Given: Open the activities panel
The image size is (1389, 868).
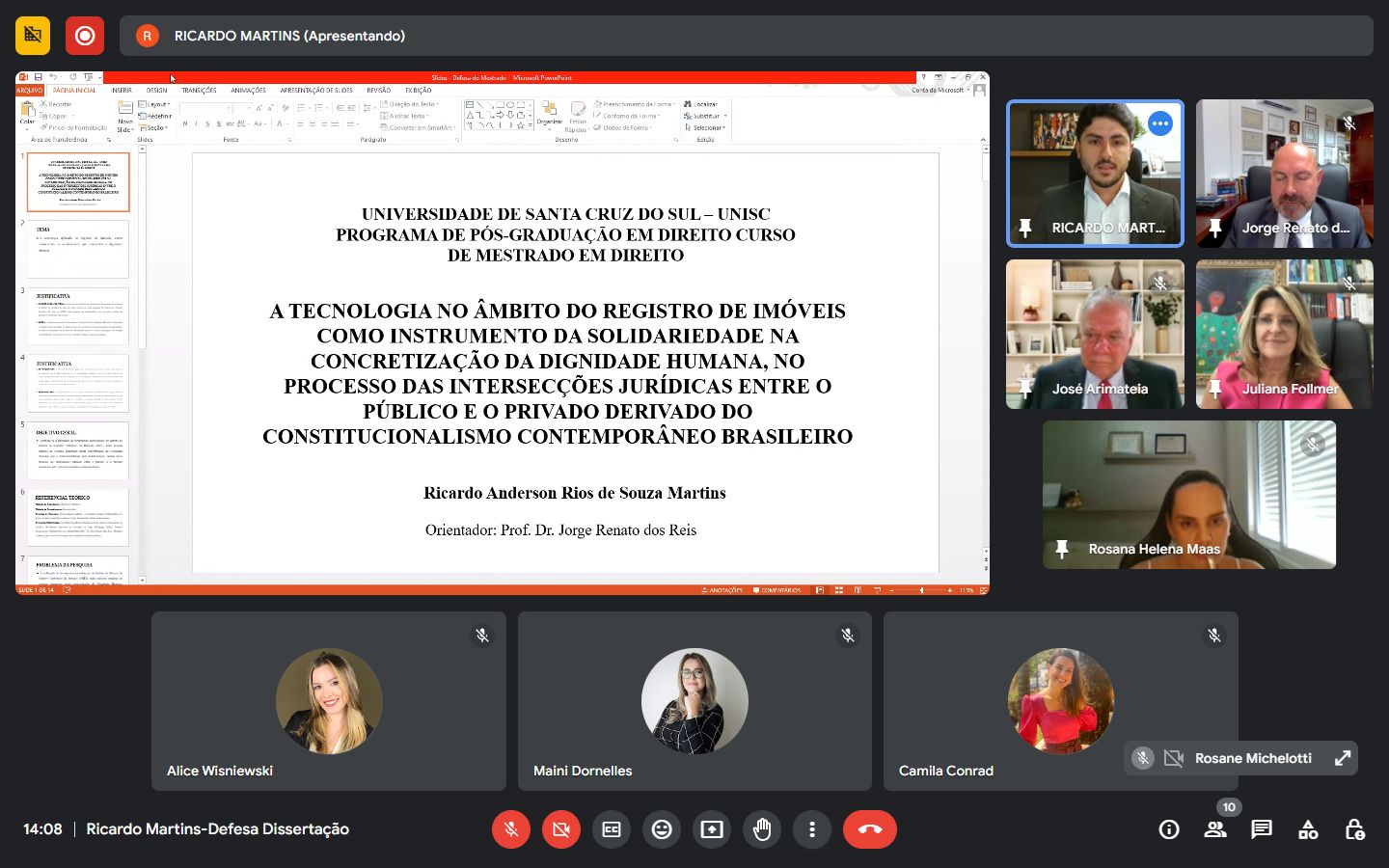Looking at the screenshot, I should click(1308, 829).
